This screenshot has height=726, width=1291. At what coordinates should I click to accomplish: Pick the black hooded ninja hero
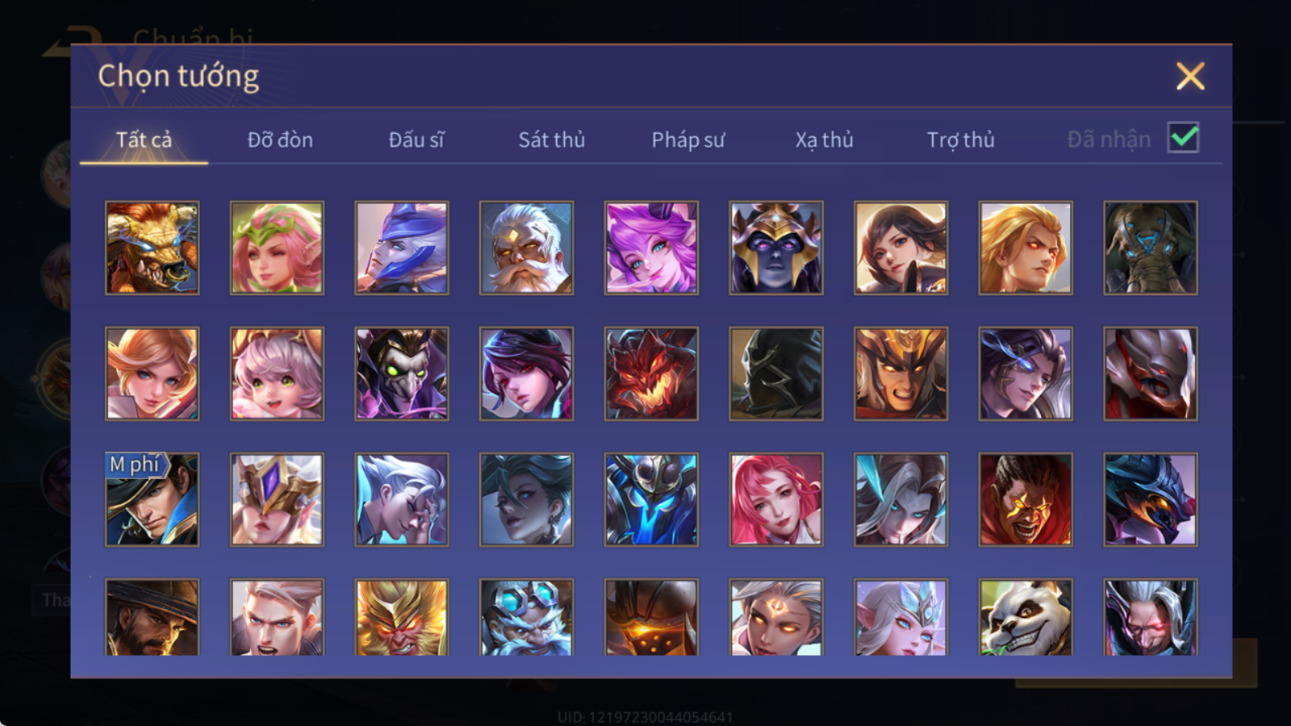click(x=776, y=374)
